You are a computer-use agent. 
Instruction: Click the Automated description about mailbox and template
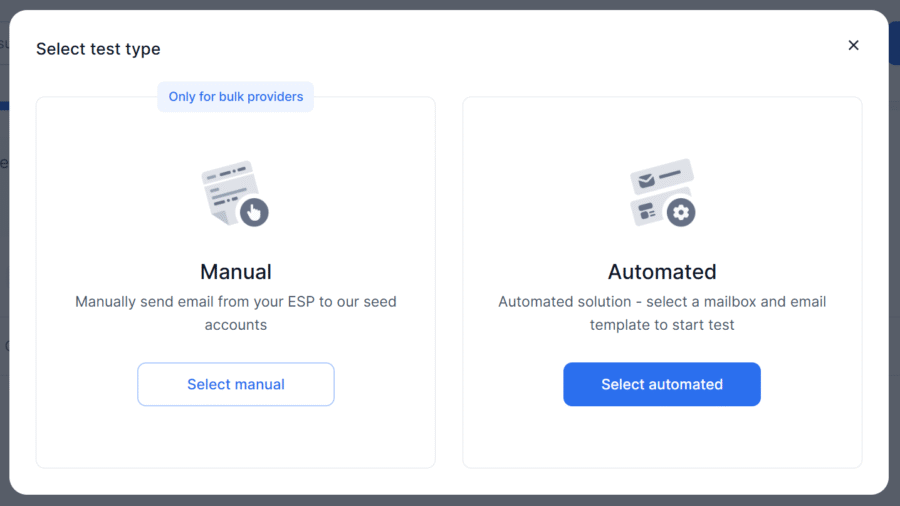click(662, 313)
